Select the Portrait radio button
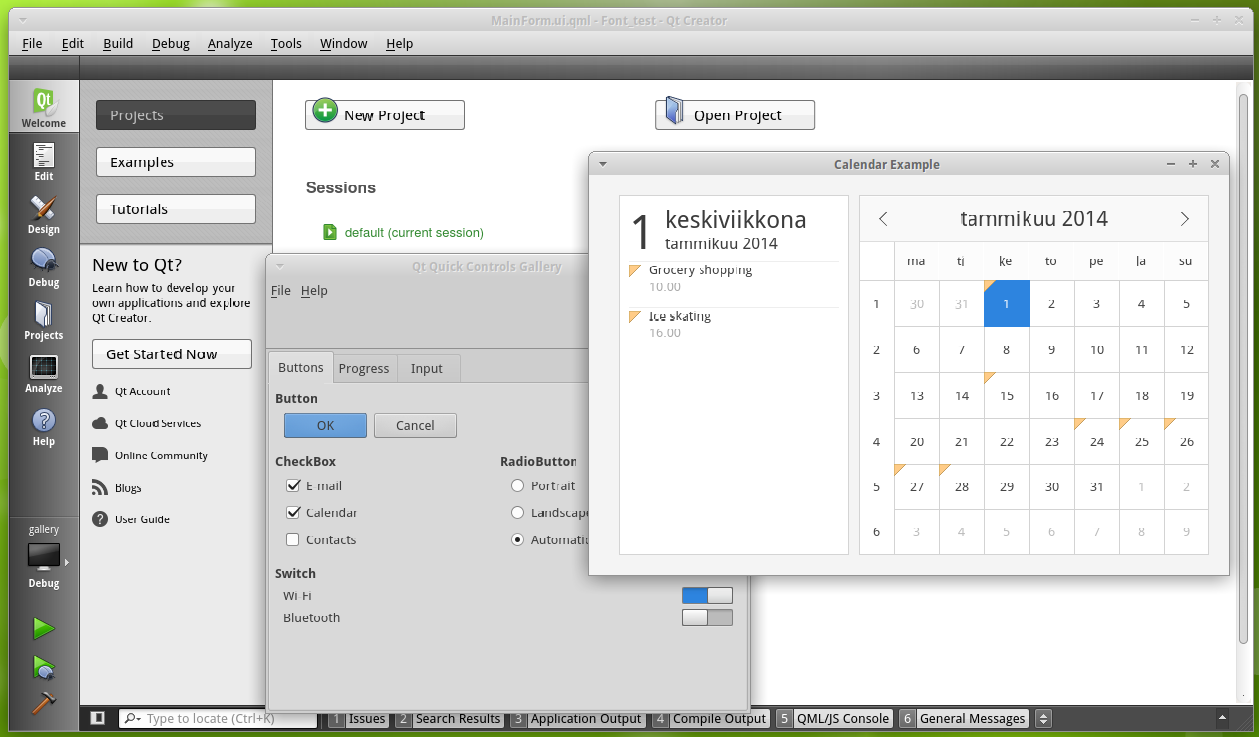1259x737 pixels. pyautogui.click(x=517, y=486)
